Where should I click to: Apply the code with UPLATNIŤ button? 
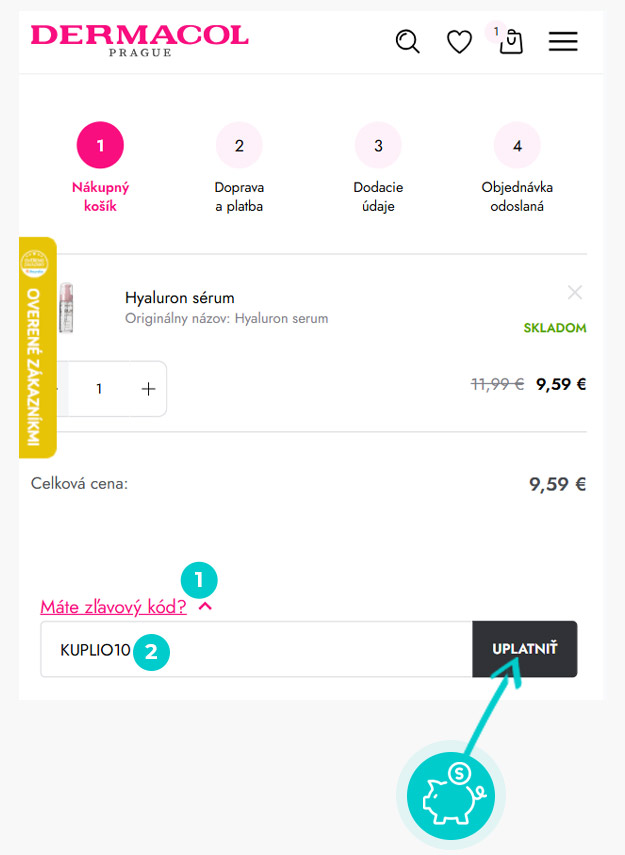pyautogui.click(x=525, y=649)
